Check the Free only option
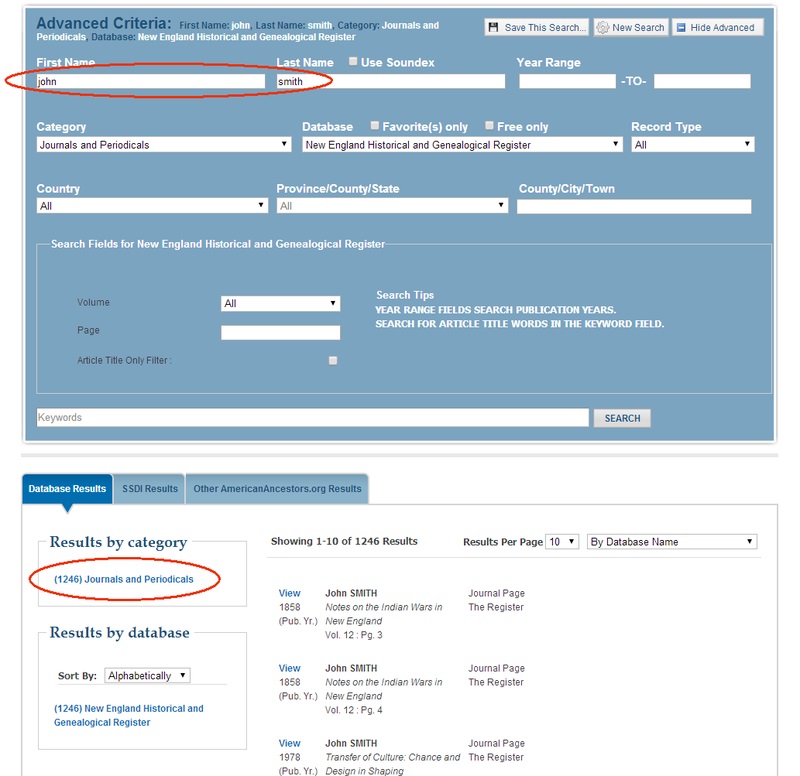This screenshot has height=776, width=800. [x=489, y=126]
